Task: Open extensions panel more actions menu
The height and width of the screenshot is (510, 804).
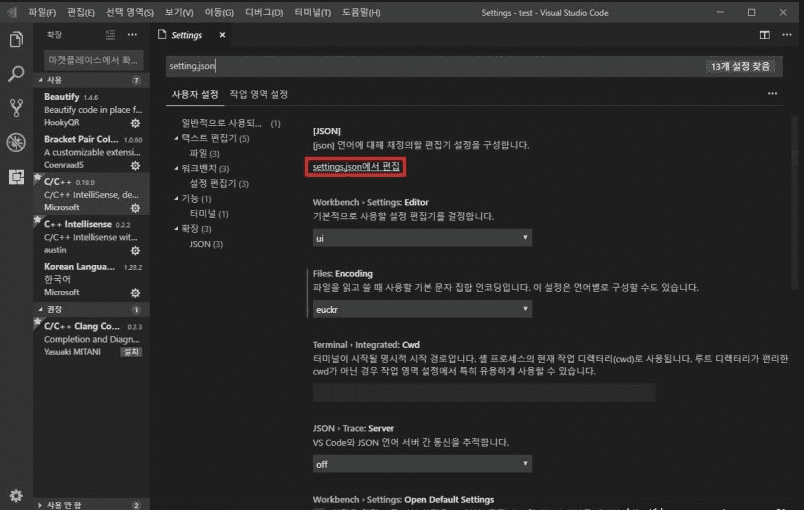Action: pyautogui.click(x=132, y=34)
